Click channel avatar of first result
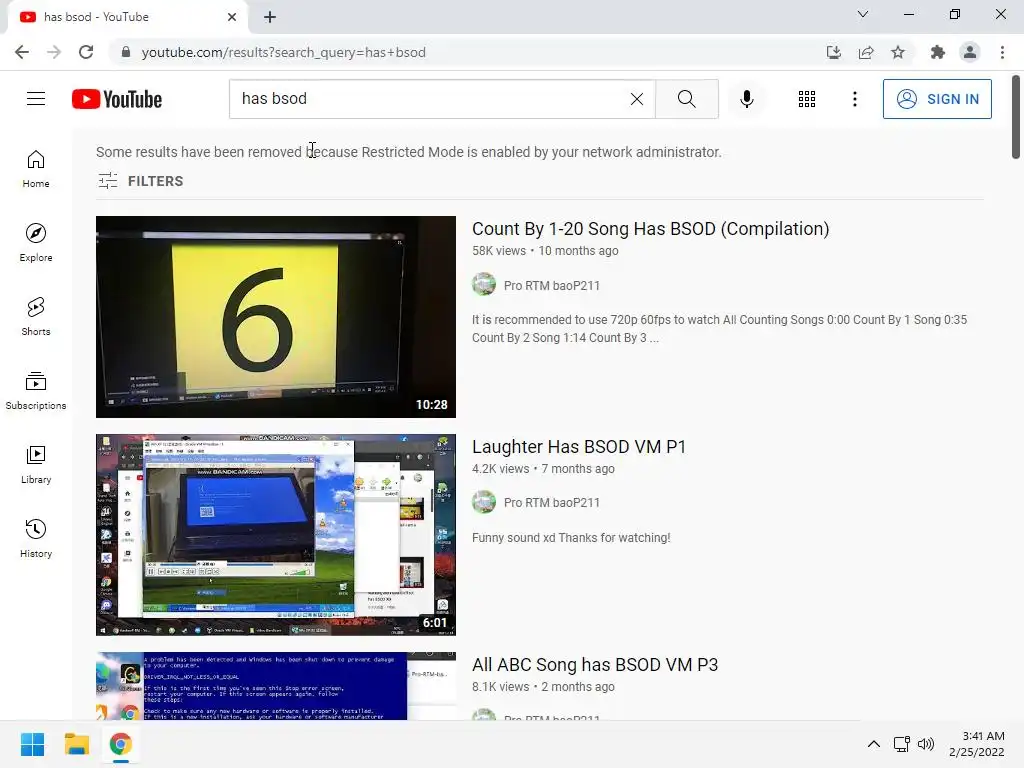The image size is (1024, 768). tap(484, 285)
